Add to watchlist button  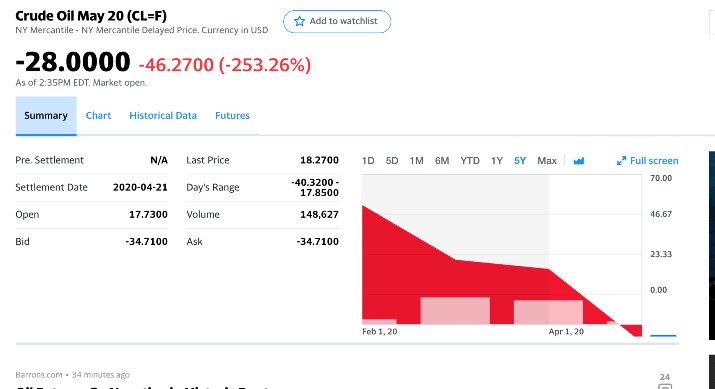click(x=337, y=21)
